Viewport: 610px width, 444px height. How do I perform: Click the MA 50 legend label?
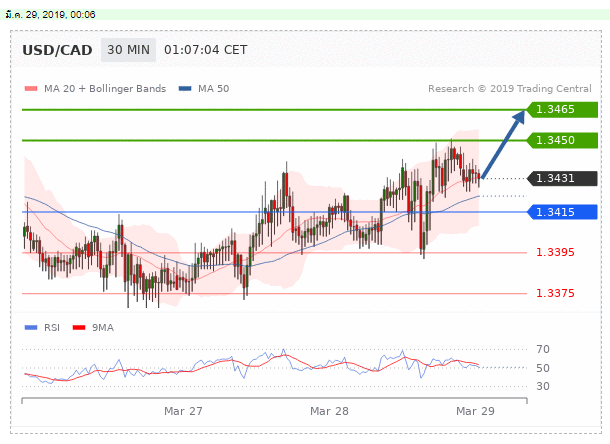[214, 89]
